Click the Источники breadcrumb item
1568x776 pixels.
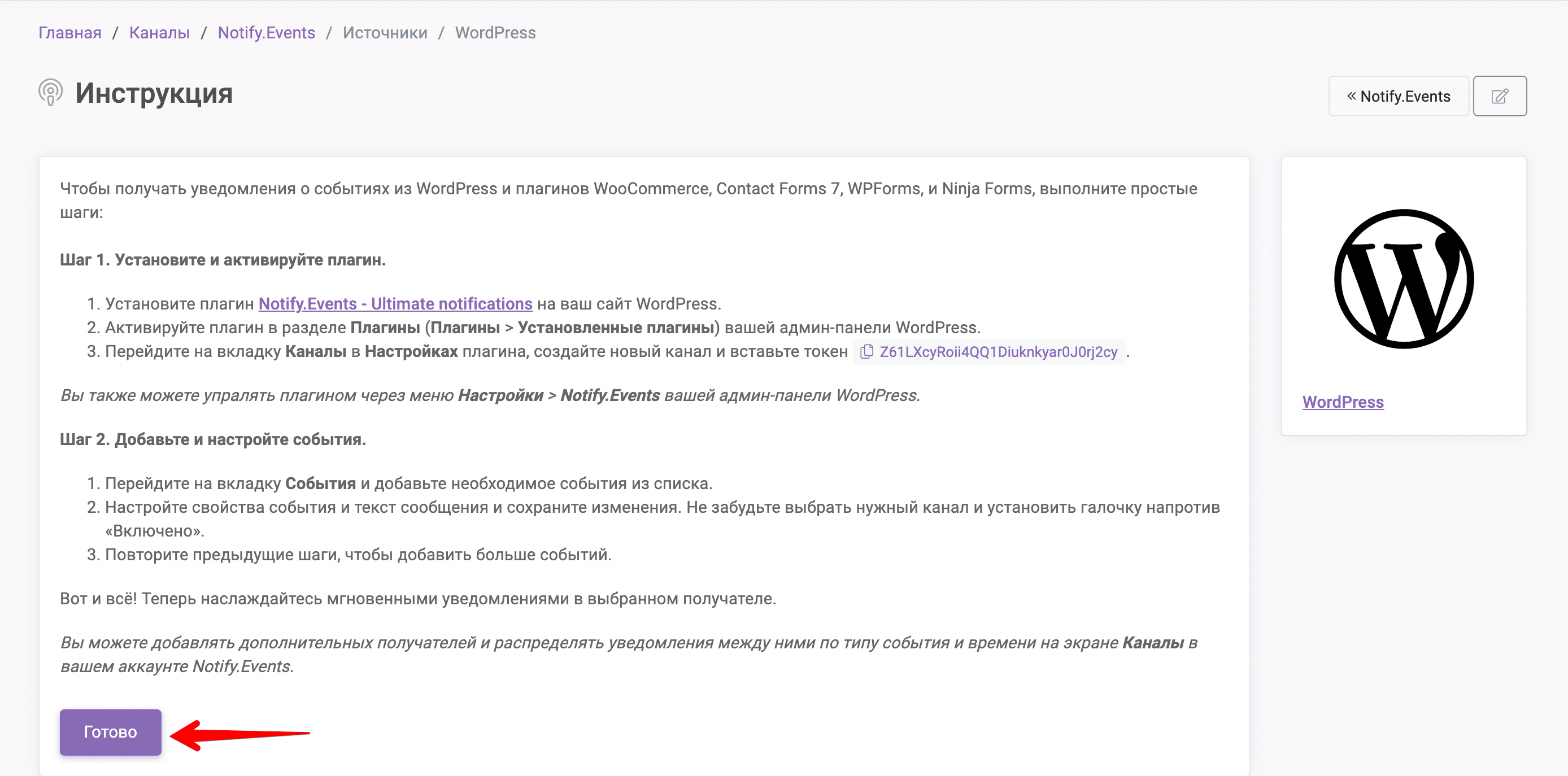385,33
